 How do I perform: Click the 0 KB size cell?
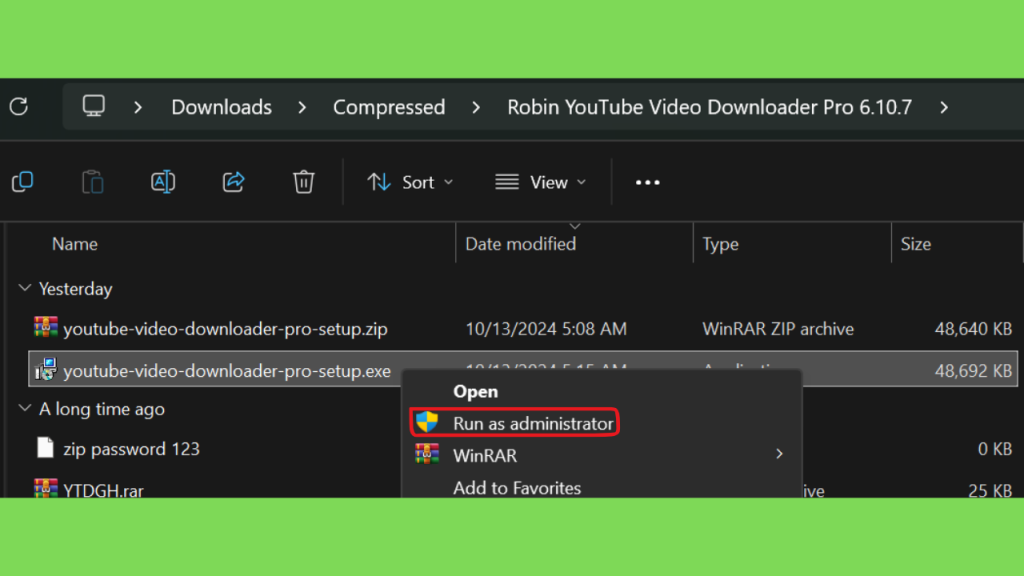995,449
